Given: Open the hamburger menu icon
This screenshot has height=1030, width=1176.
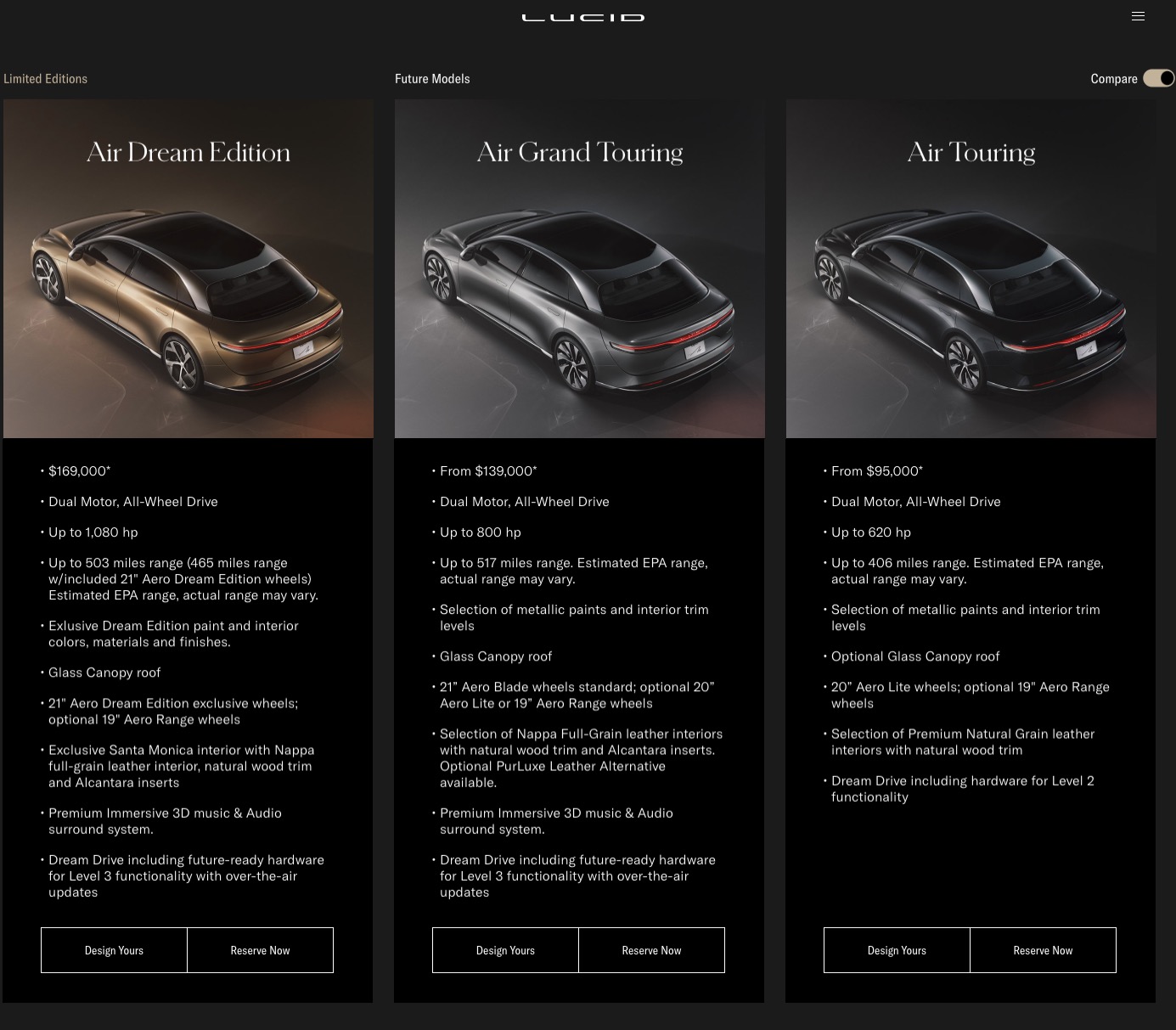Looking at the screenshot, I should [1138, 16].
